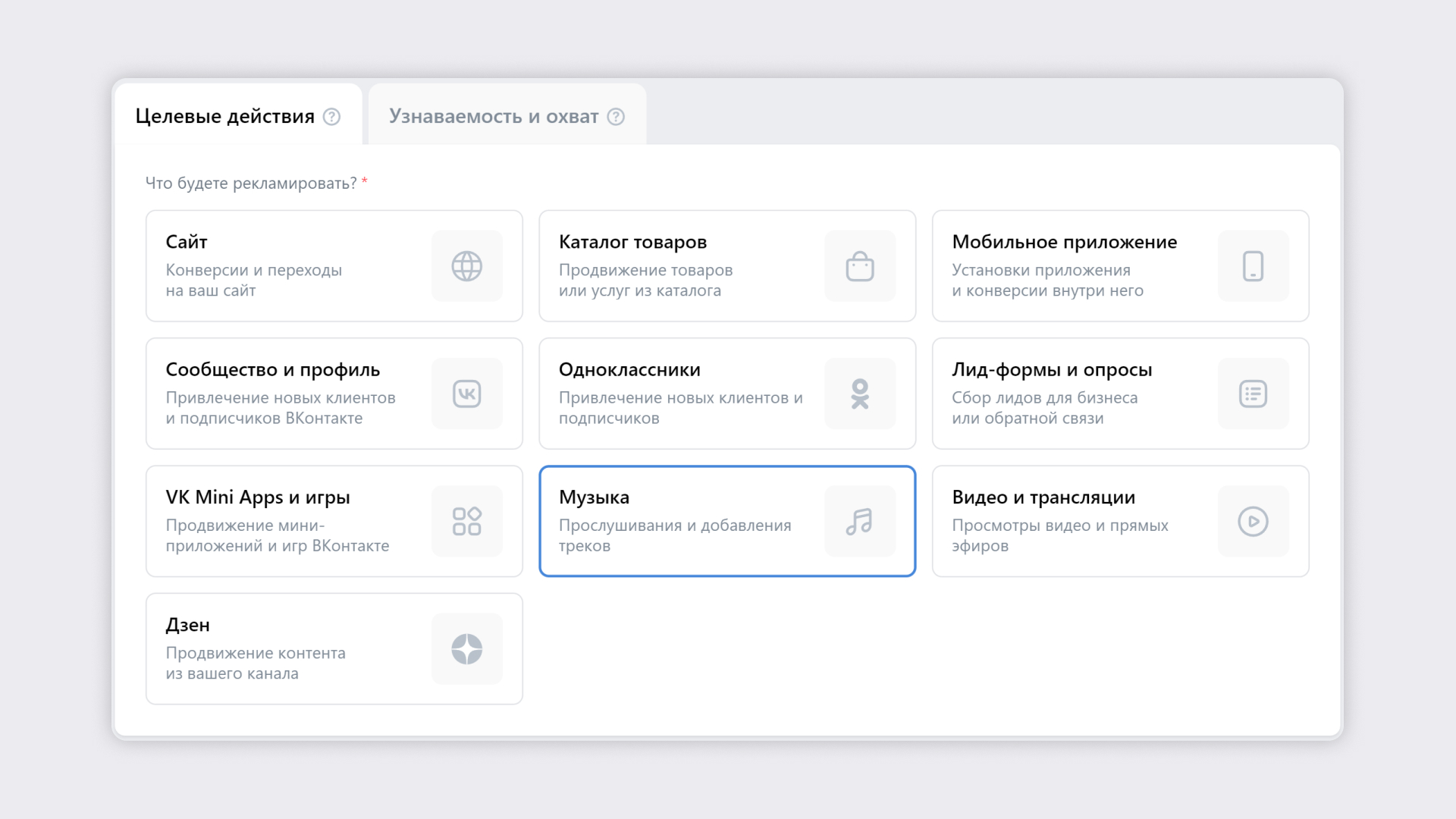Screen dimensions: 1456x819
Task: Click the music note icon on Музыка card
Action: [x=860, y=521]
